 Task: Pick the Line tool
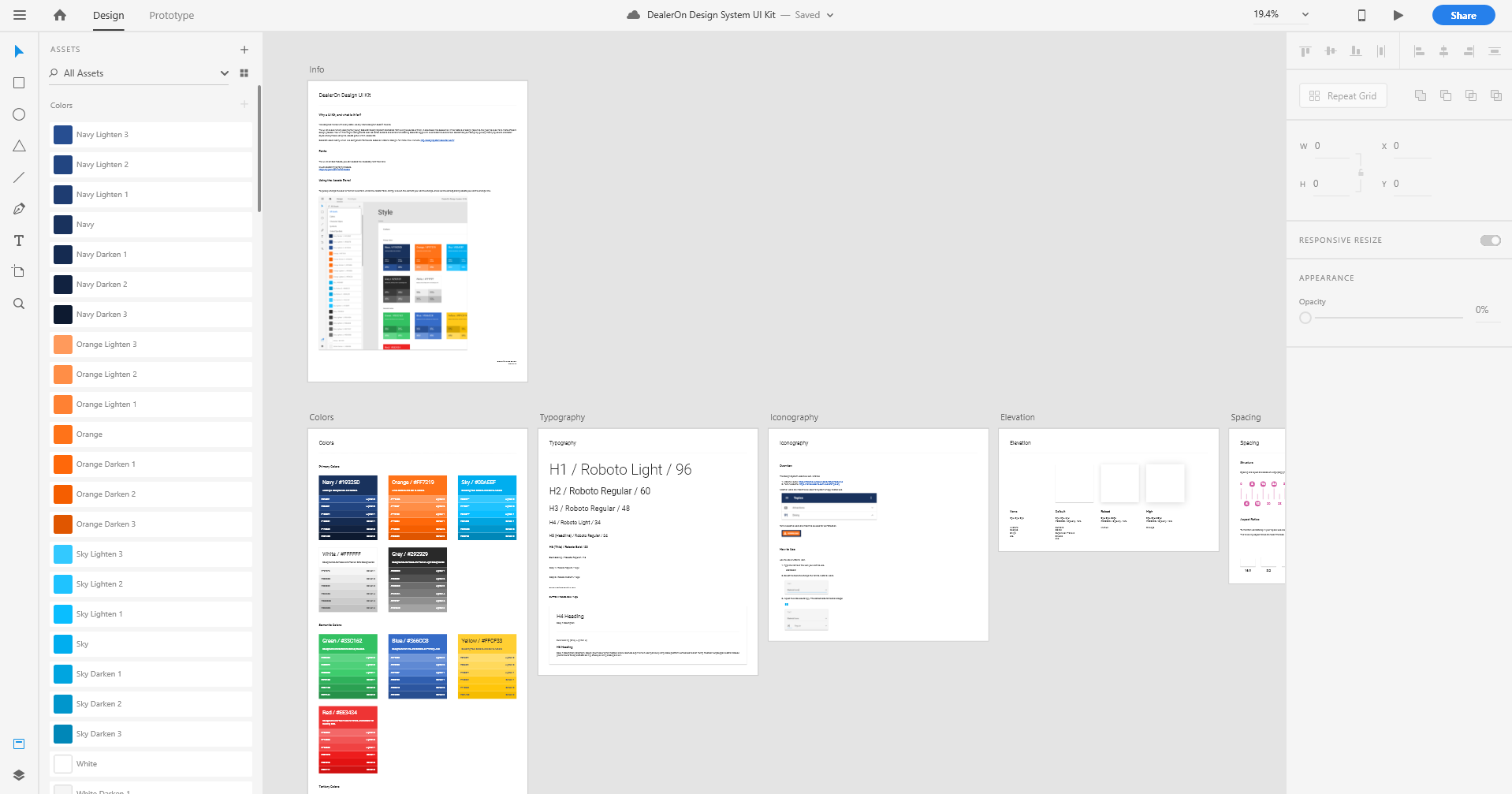click(19, 177)
